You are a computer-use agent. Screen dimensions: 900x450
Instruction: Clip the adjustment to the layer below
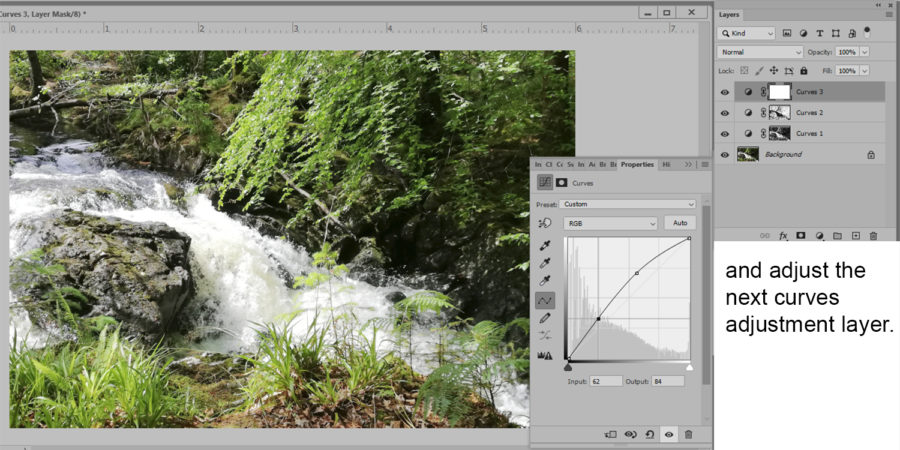point(610,434)
